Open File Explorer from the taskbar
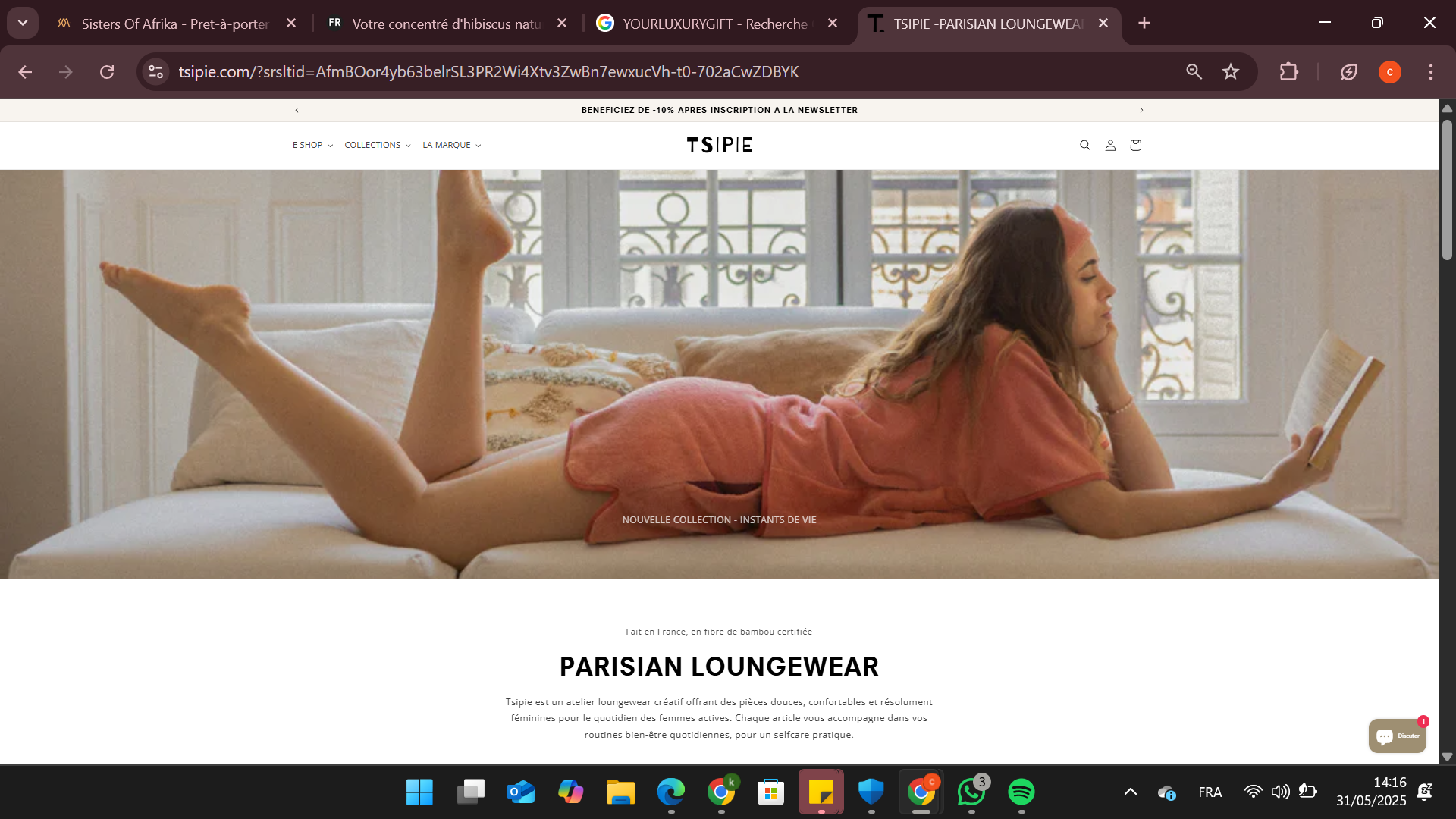This screenshot has height=819, width=1456. (x=620, y=792)
